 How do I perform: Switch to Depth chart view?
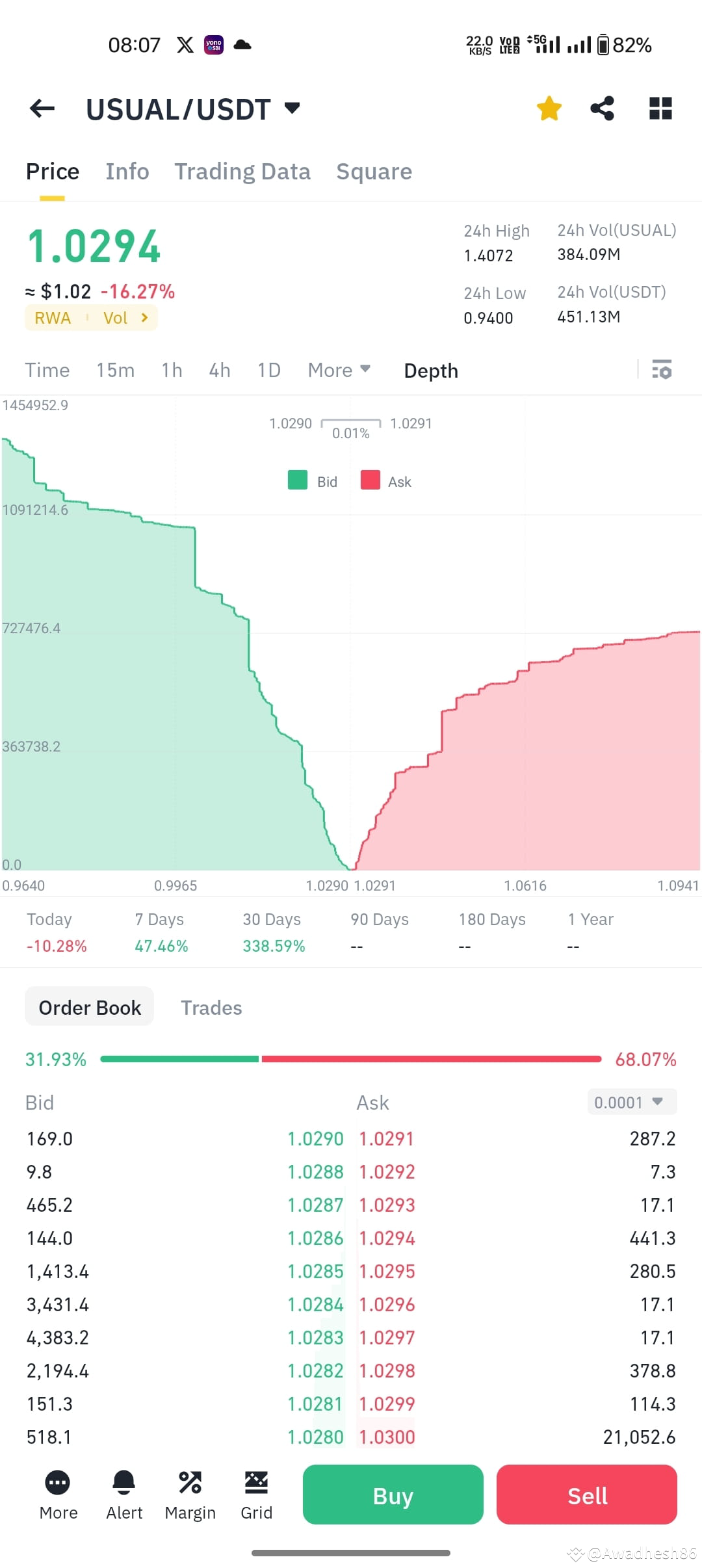pyautogui.click(x=430, y=370)
